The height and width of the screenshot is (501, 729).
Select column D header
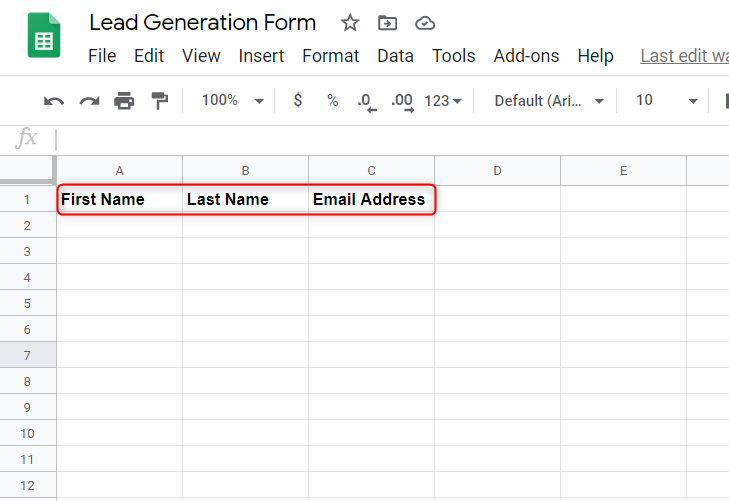[497, 171]
